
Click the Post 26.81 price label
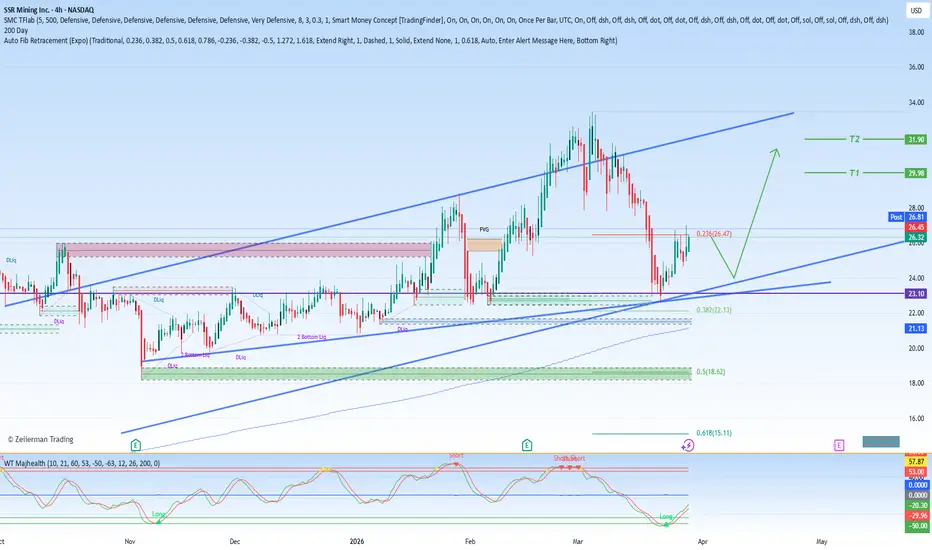907,217
